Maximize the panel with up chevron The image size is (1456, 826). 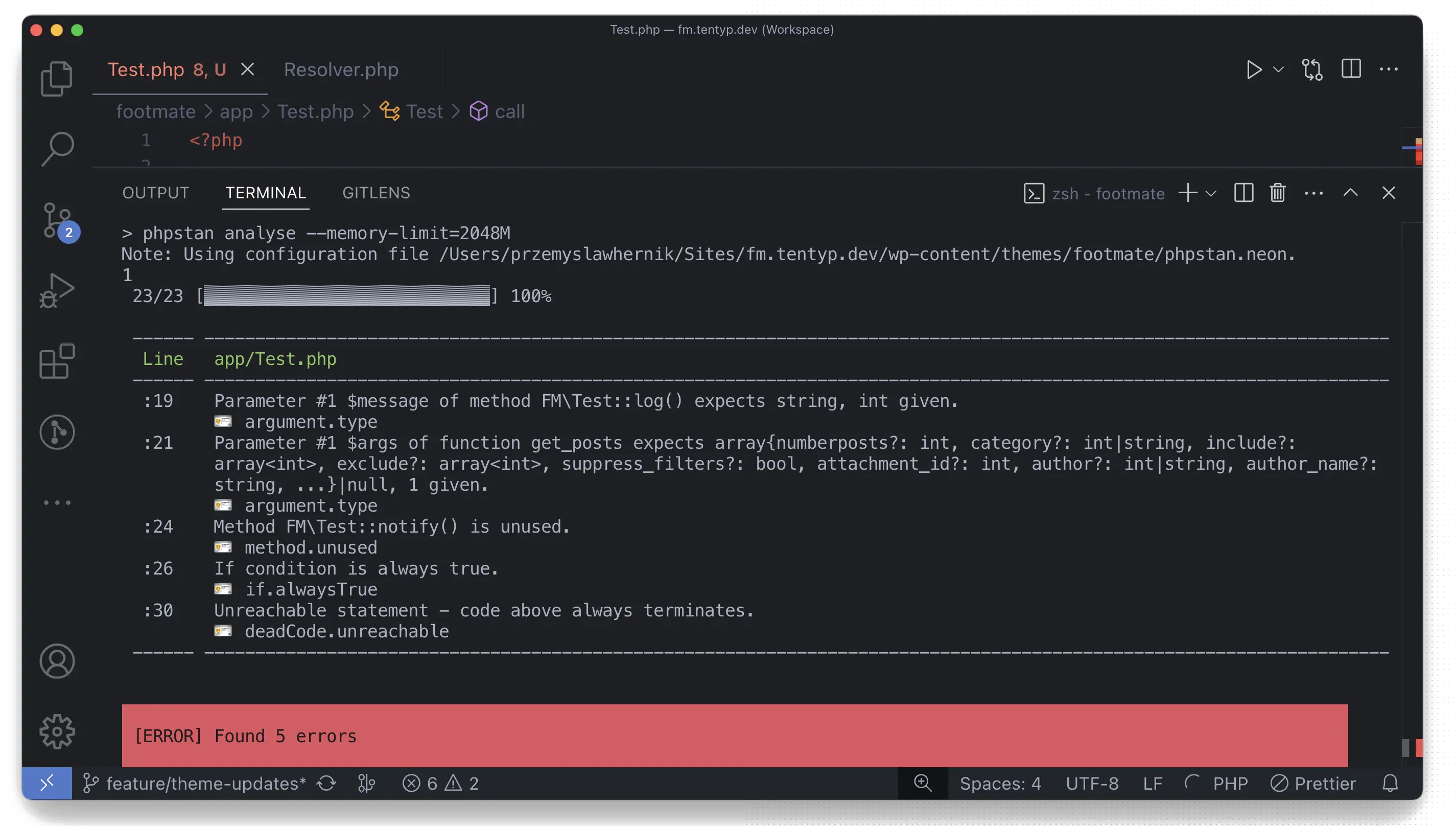1351,193
